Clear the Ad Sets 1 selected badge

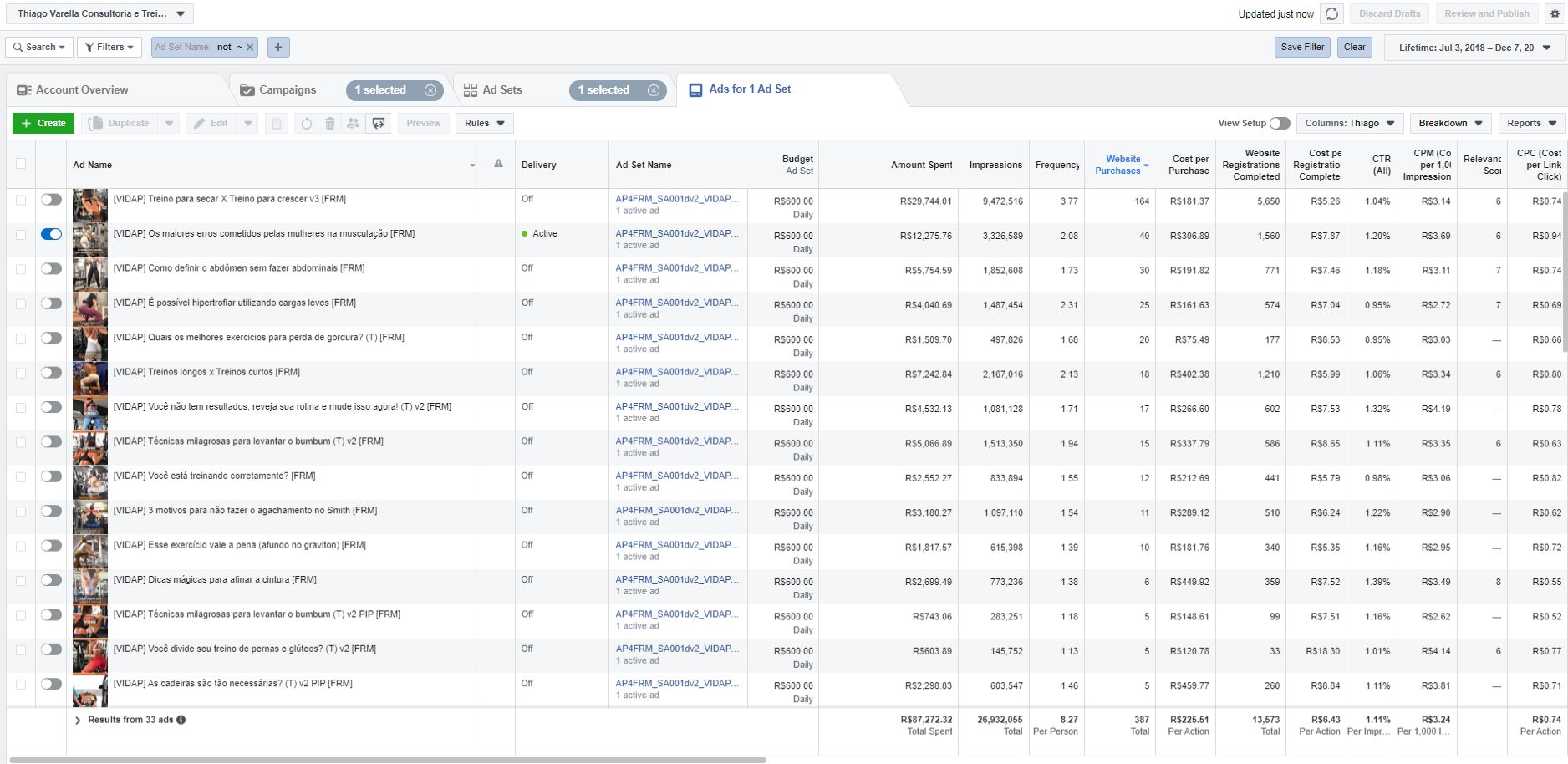tap(654, 90)
